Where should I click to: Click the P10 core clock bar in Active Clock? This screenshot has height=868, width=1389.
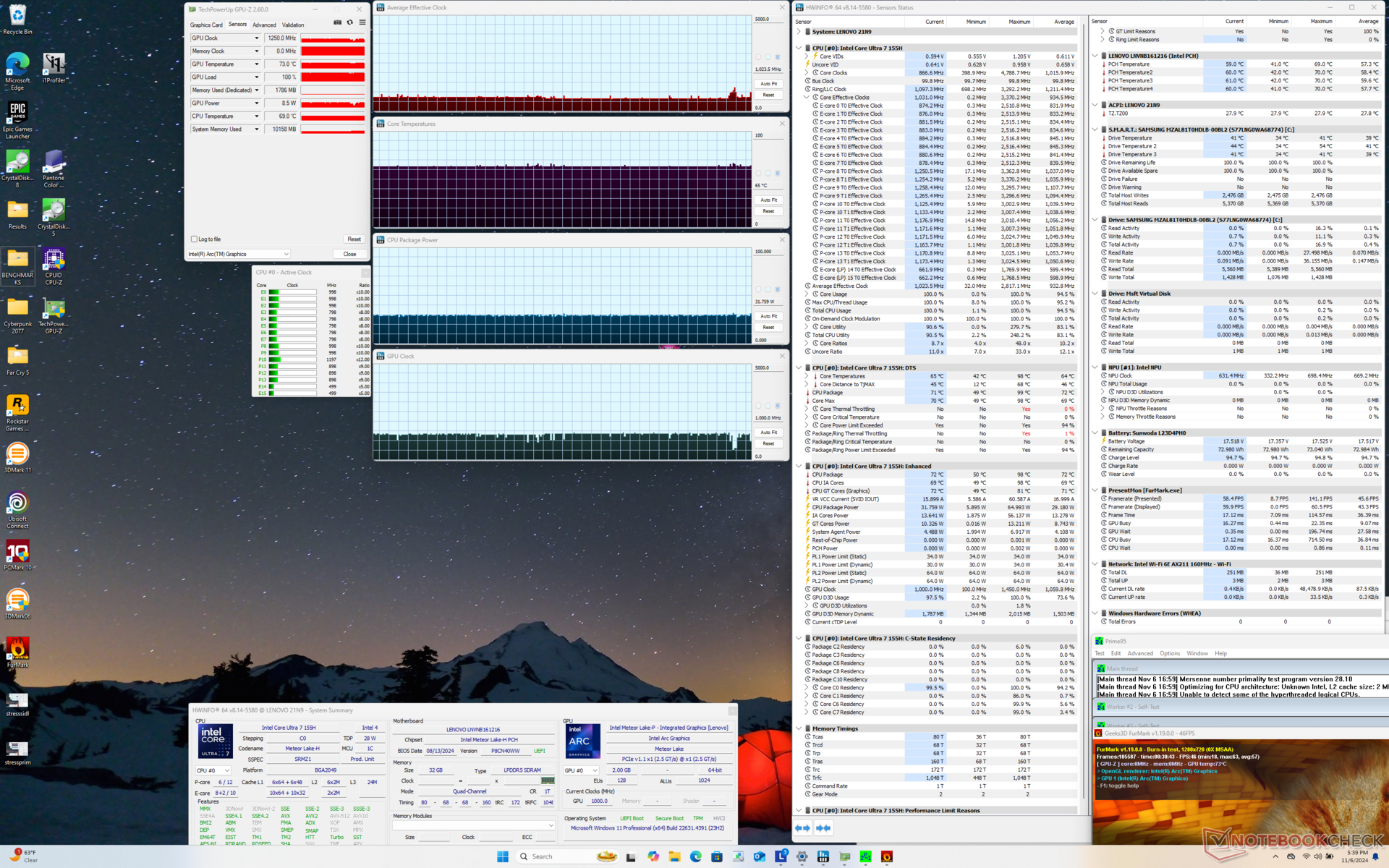(292, 359)
